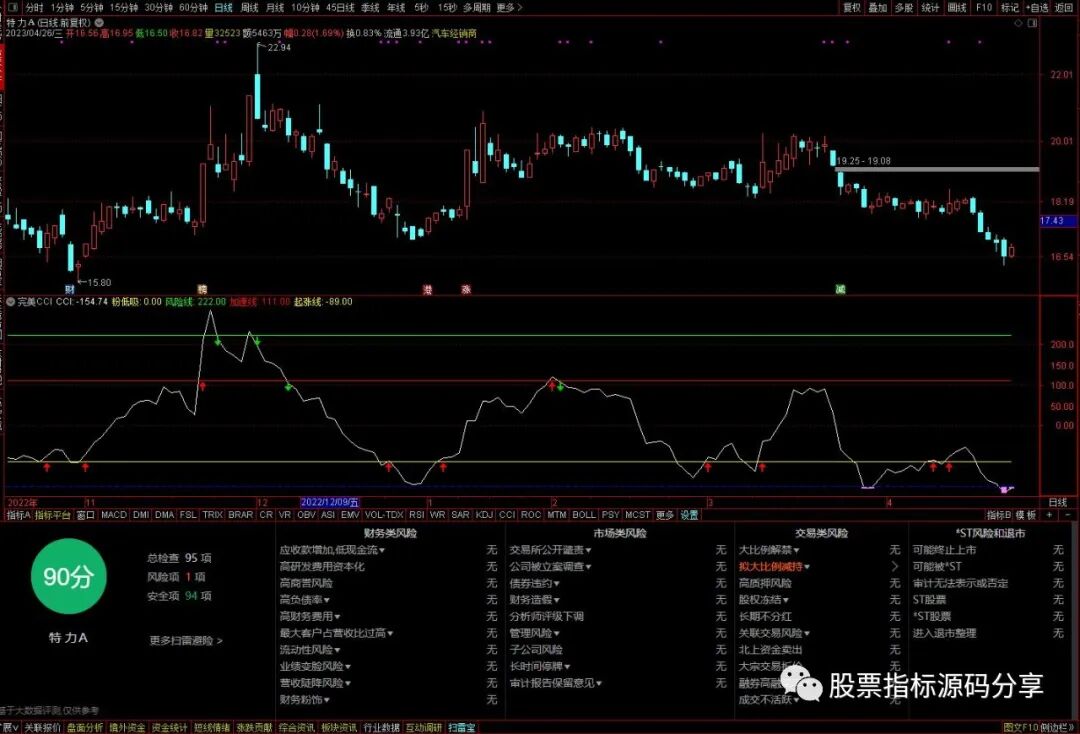Click 汽车经销商 sector label
1080x734 pixels.
(454, 33)
